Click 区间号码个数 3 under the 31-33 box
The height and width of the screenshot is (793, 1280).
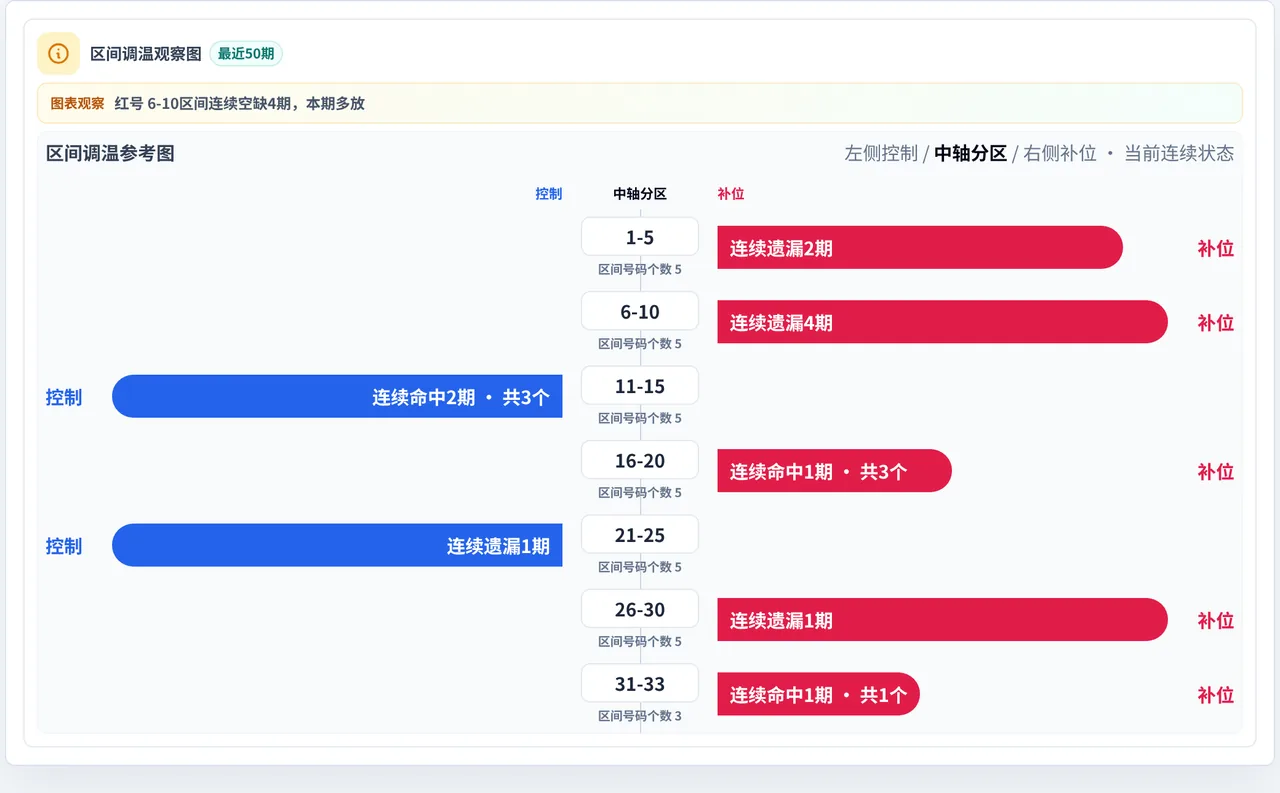[640, 716]
